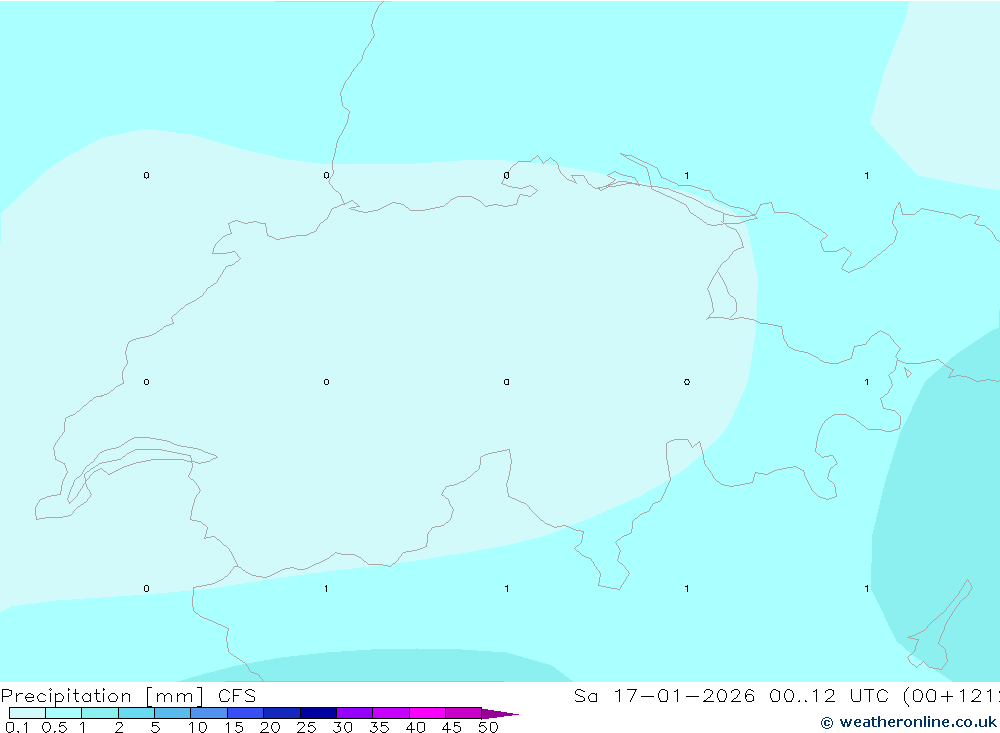This screenshot has height=733, width=1000.
Task: Click the 'Precipitation [mm] CFS' title text
Action: pos(128,695)
